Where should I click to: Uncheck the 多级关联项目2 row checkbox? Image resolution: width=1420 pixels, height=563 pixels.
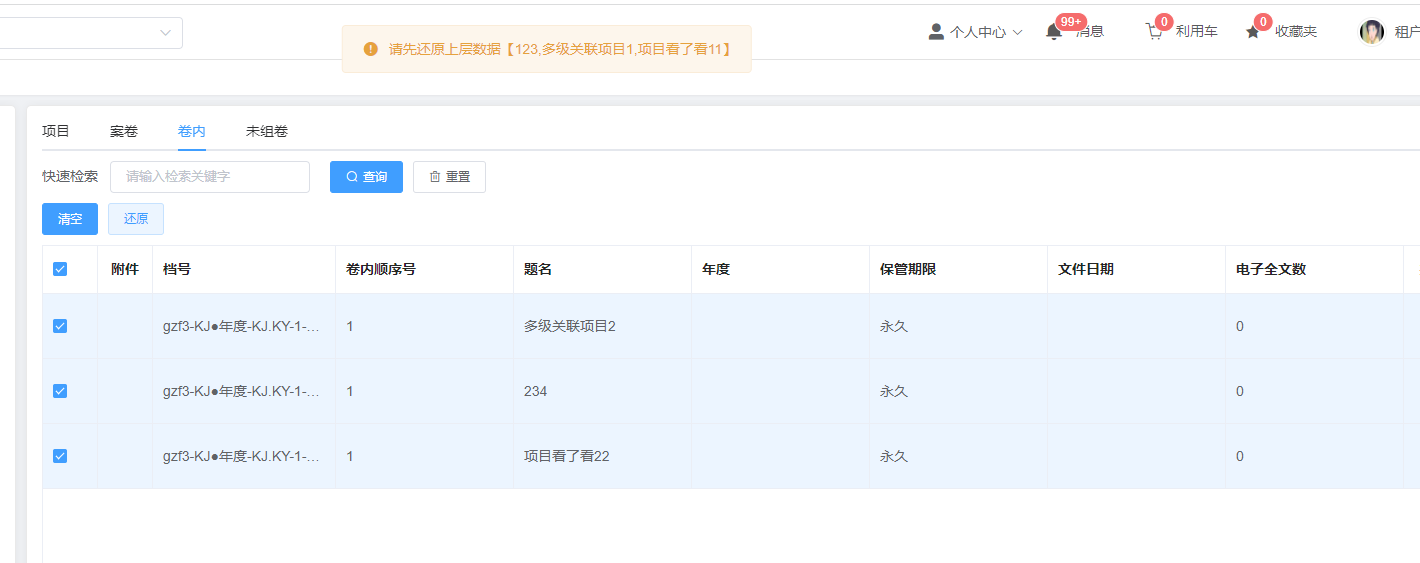60,326
